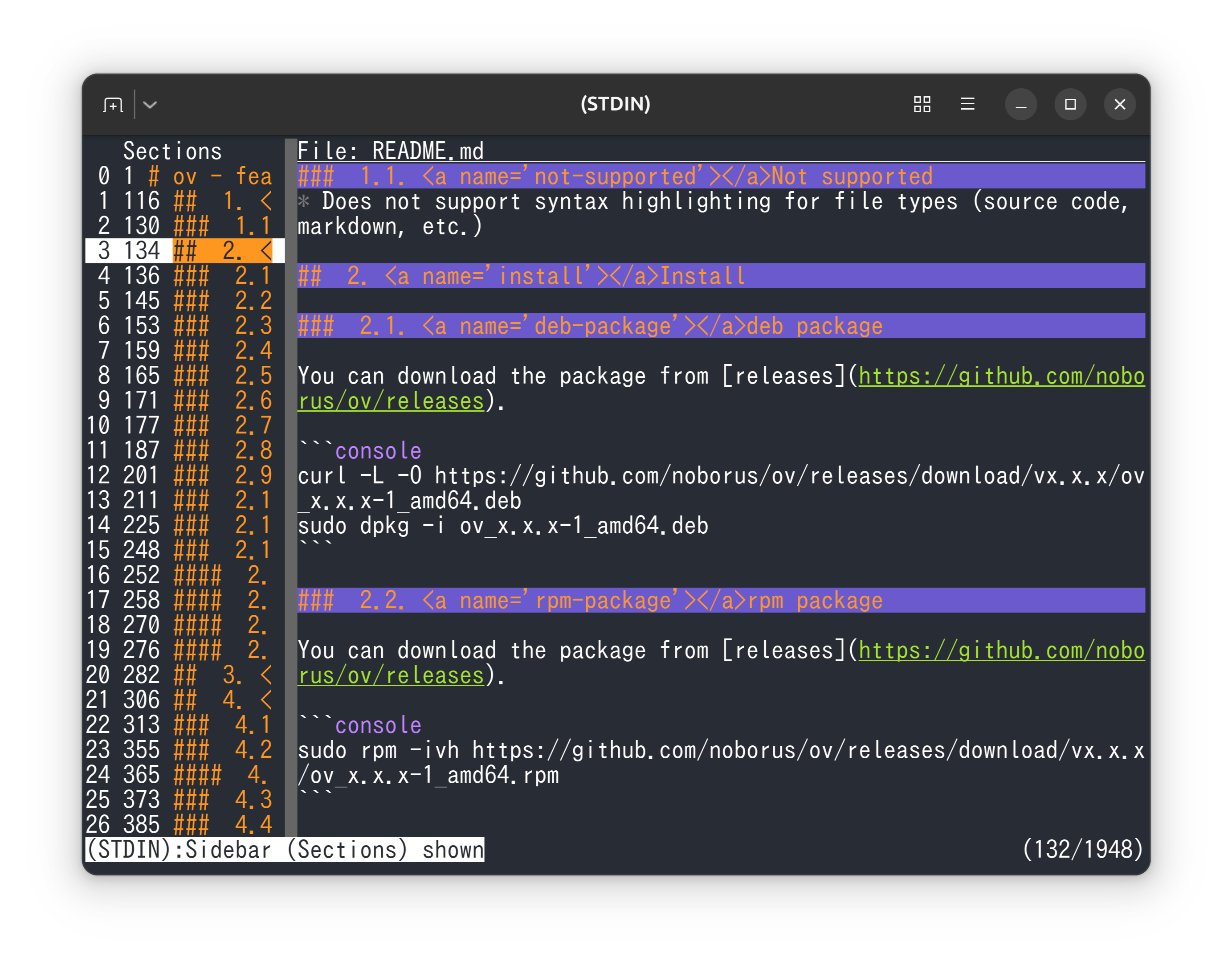The width and height of the screenshot is (1232, 965).
Task: Select sidebar section 18 at line 270
Action: [x=185, y=625]
